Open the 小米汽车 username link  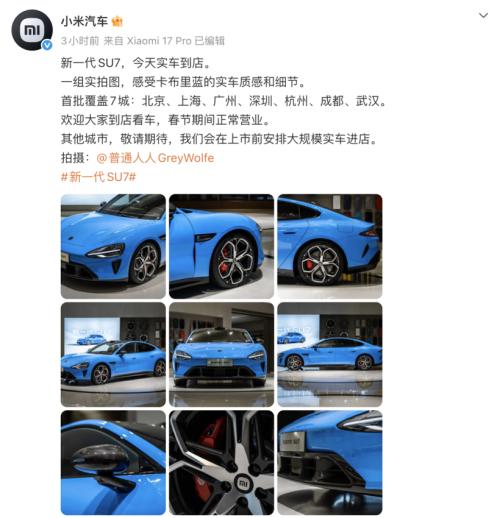tap(84, 22)
